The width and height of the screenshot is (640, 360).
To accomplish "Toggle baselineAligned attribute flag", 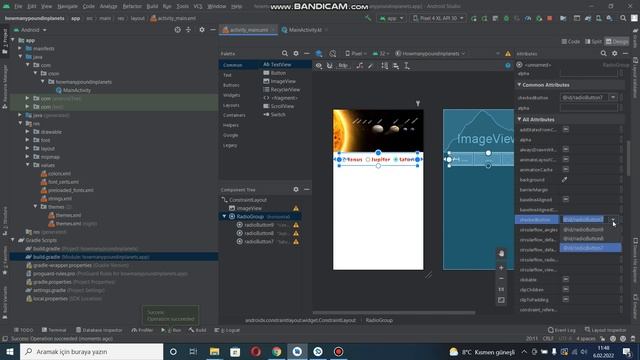I will pos(566,199).
